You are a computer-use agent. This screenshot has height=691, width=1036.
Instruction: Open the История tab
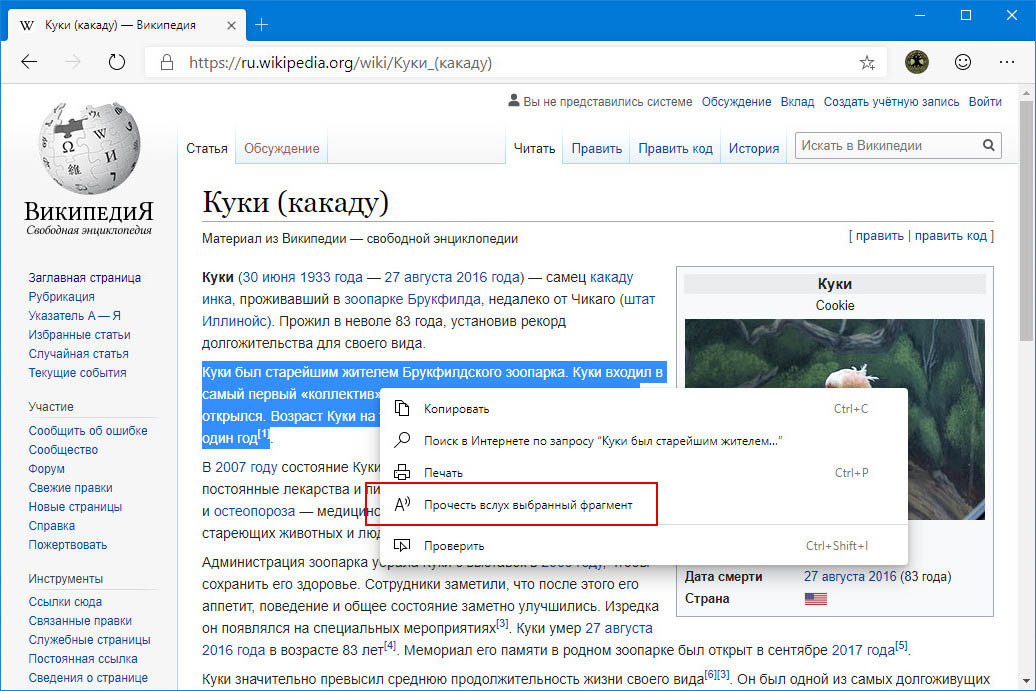point(754,149)
